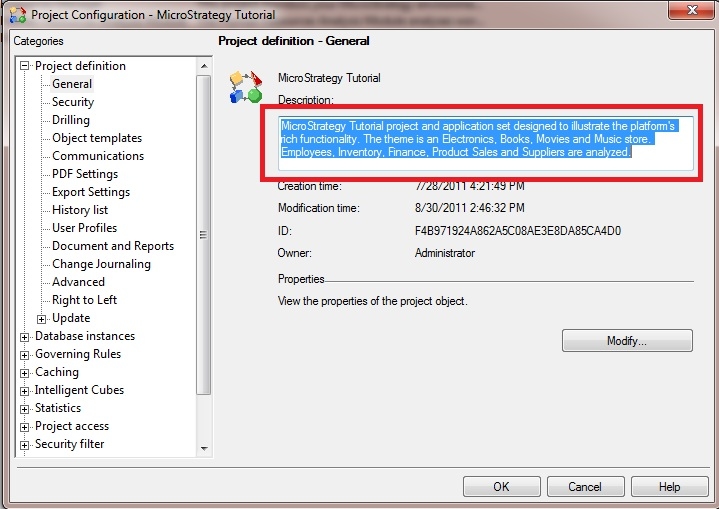Image resolution: width=719 pixels, height=509 pixels.
Task: Expand the Caching category
Action: coord(25,373)
